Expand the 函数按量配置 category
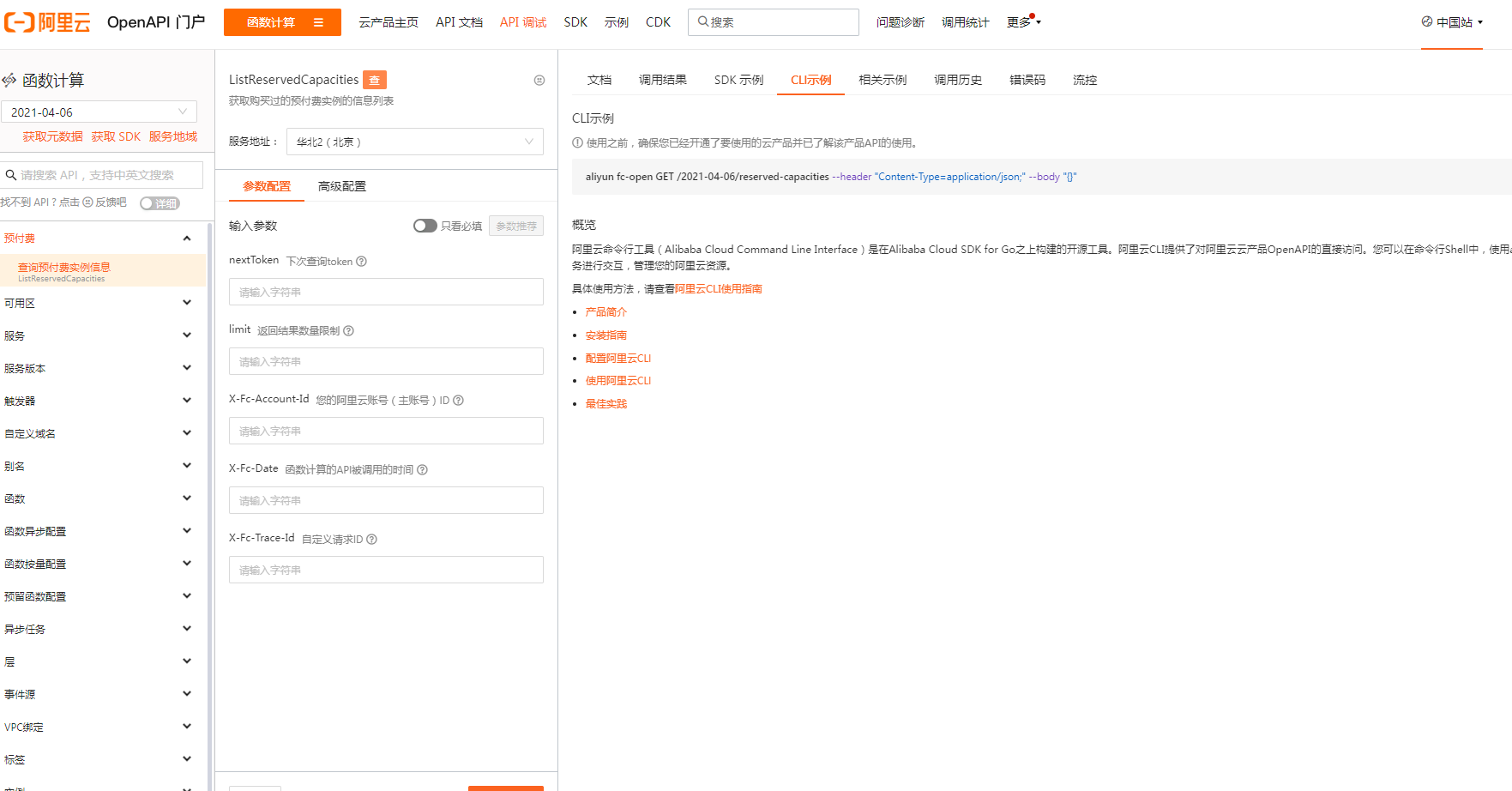This screenshot has width=1512, height=791. [187, 564]
